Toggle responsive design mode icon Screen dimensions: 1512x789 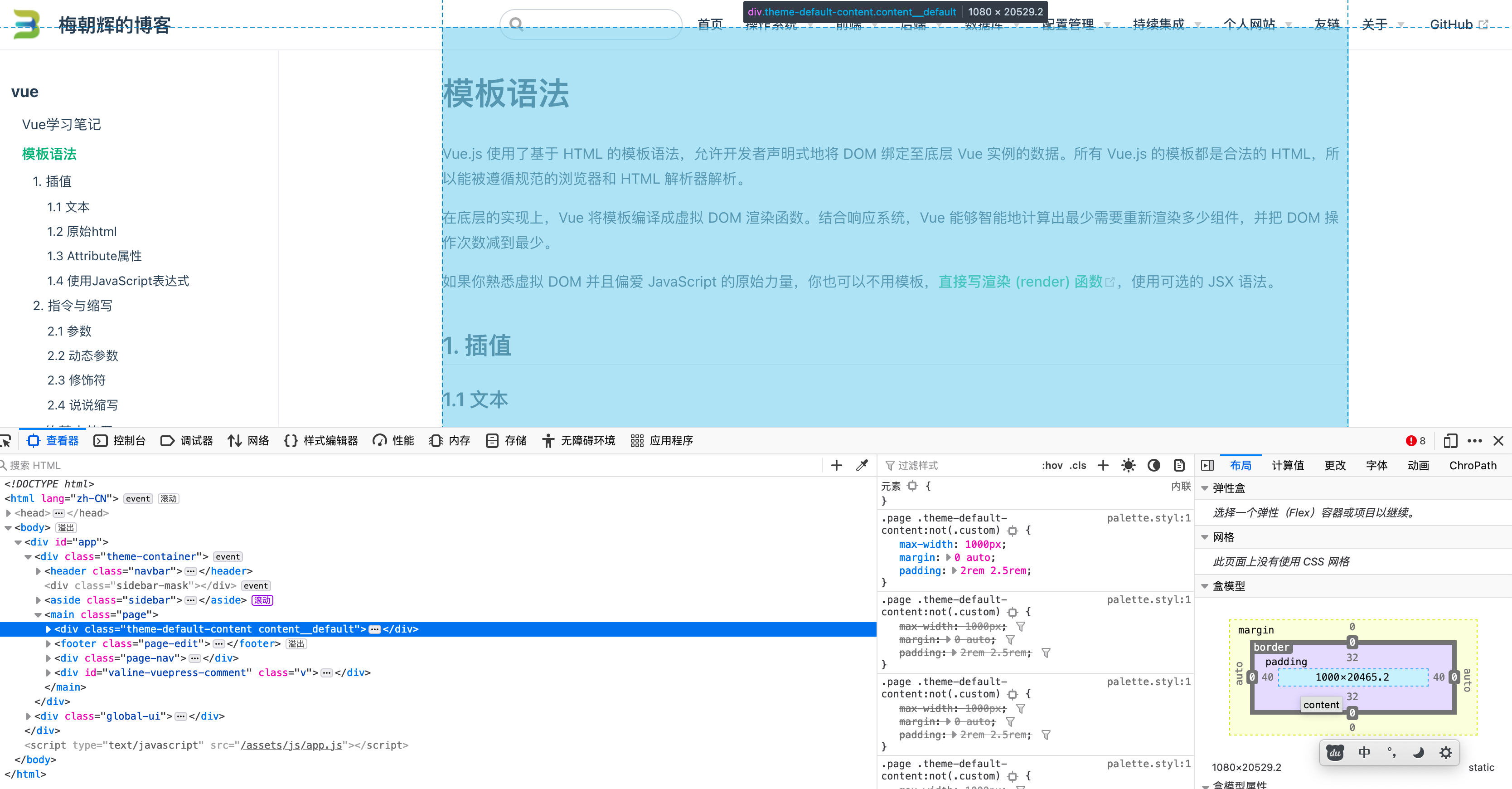[x=1450, y=441]
